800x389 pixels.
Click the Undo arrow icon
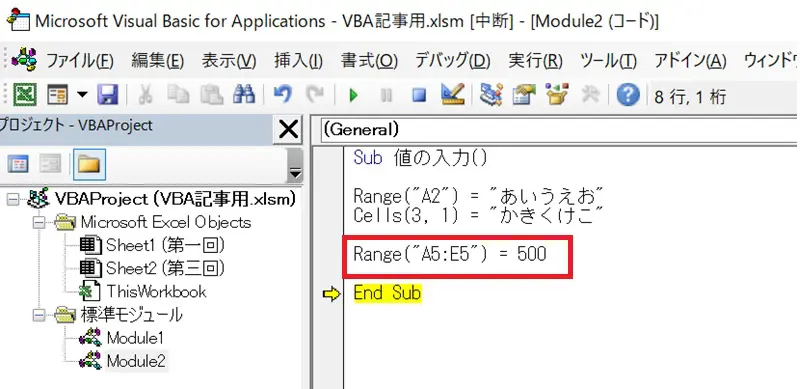click(x=283, y=95)
